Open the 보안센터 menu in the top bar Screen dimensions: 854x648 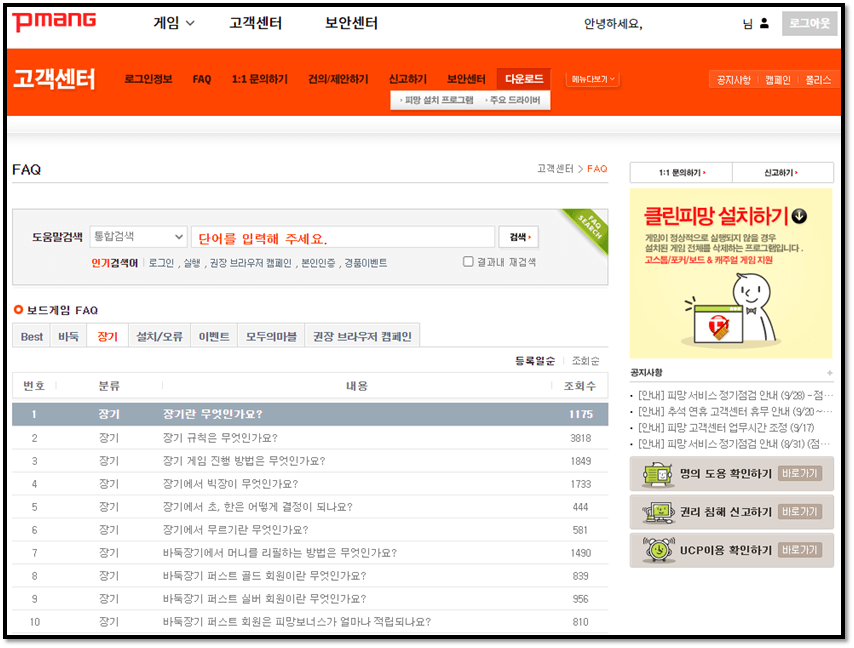pyautogui.click(x=349, y=22)
